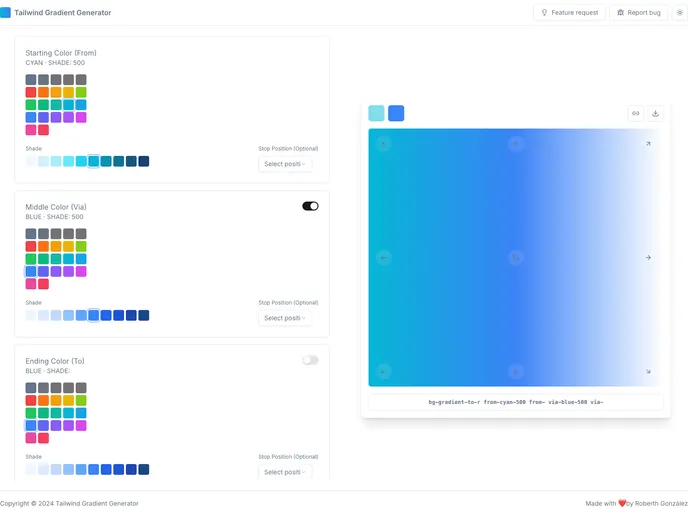Viewport: 688px width, 512px height.
Task: Pick green in Starting Color palette
Action: [31, 105]
